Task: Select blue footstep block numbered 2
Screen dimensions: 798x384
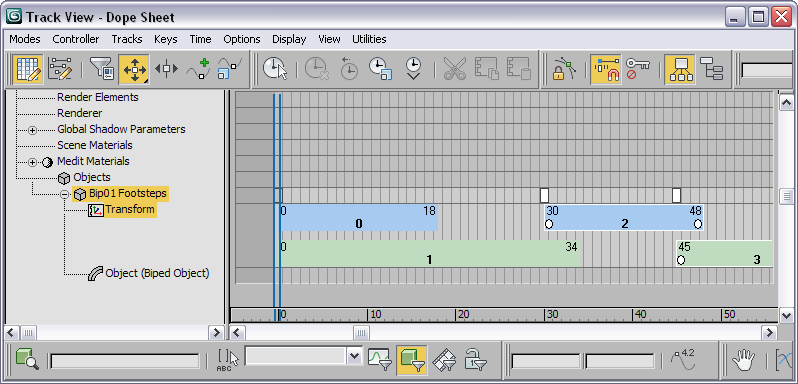Action: point(623,218)
